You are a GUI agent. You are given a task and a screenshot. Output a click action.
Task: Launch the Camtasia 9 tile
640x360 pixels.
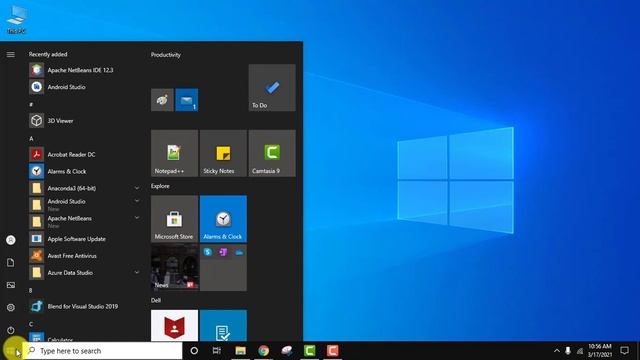point(272,153)
